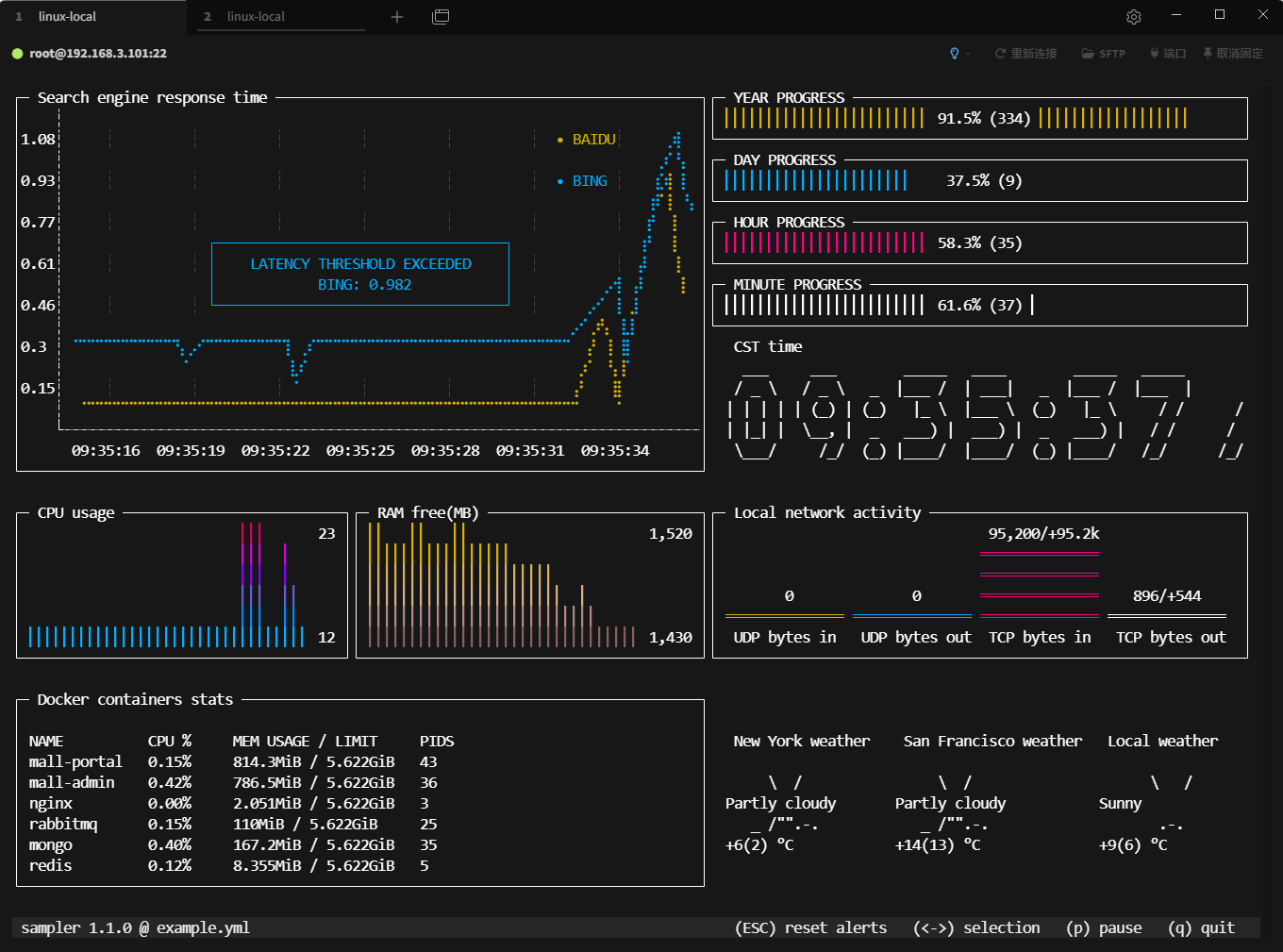Switch to the second linux-local tab
Viewport: 1283px width, 952px height.
click(256, 17)
